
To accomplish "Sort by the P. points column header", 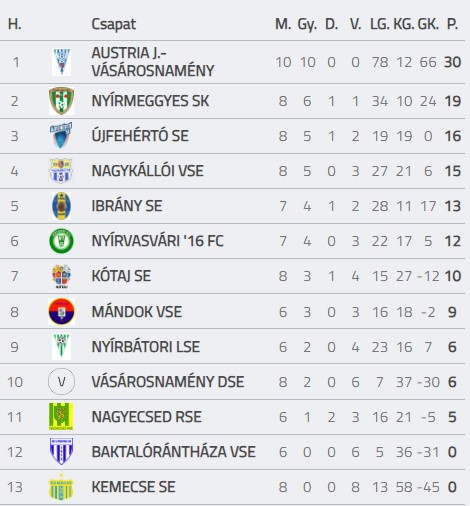I will [x=452, y=24].
